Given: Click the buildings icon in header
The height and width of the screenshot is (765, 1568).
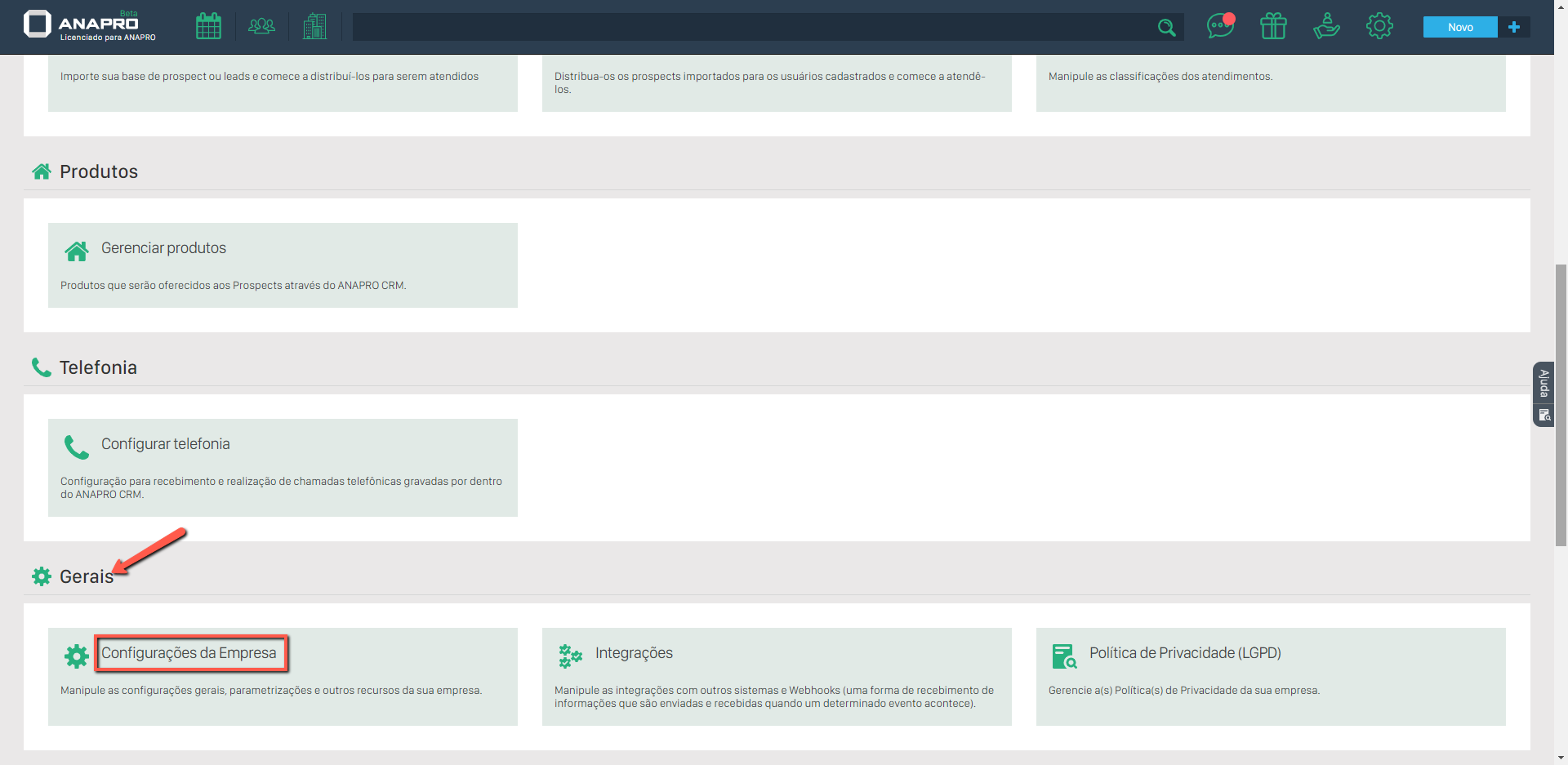Looking at the screenshot, I should (x=314, y=26).
